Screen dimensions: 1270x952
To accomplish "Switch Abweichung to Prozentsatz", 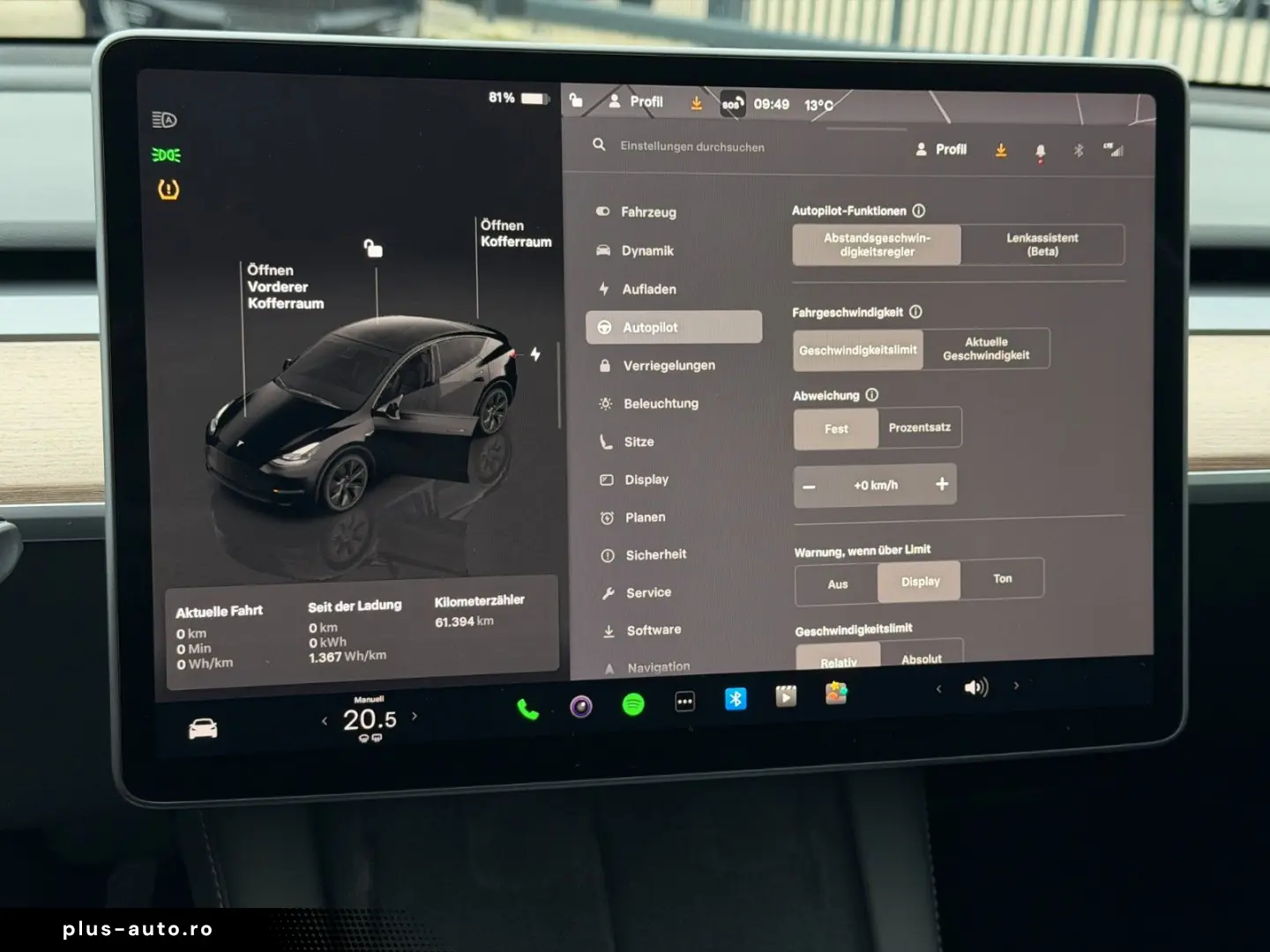I will coord(920,427).
